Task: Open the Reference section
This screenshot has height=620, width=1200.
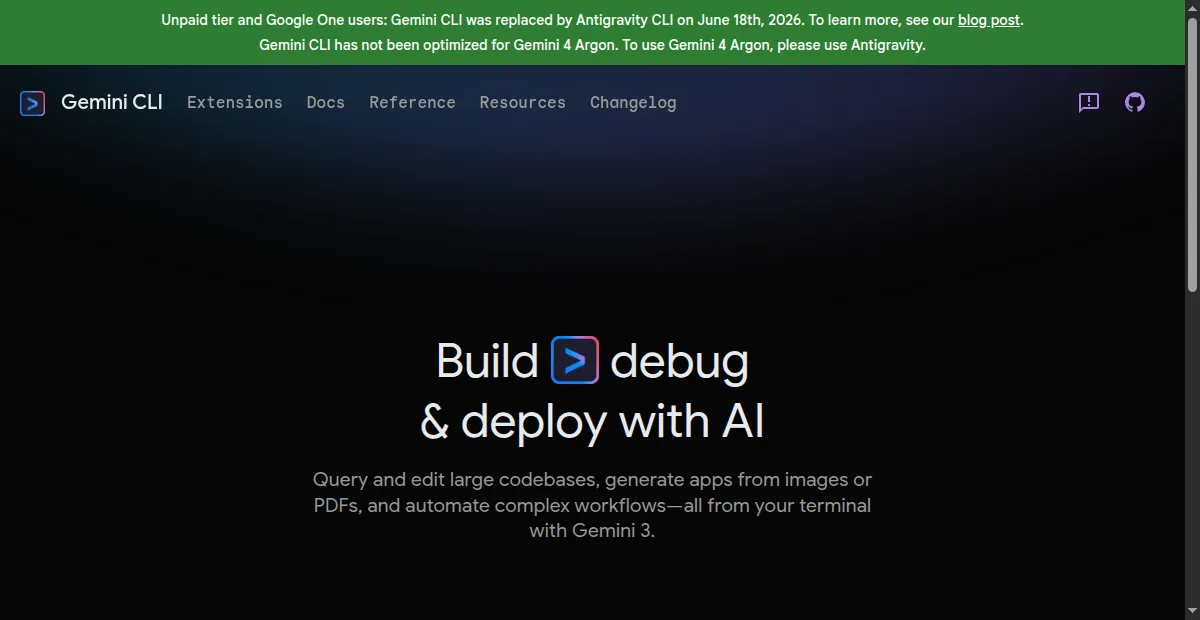Action: 412,102
